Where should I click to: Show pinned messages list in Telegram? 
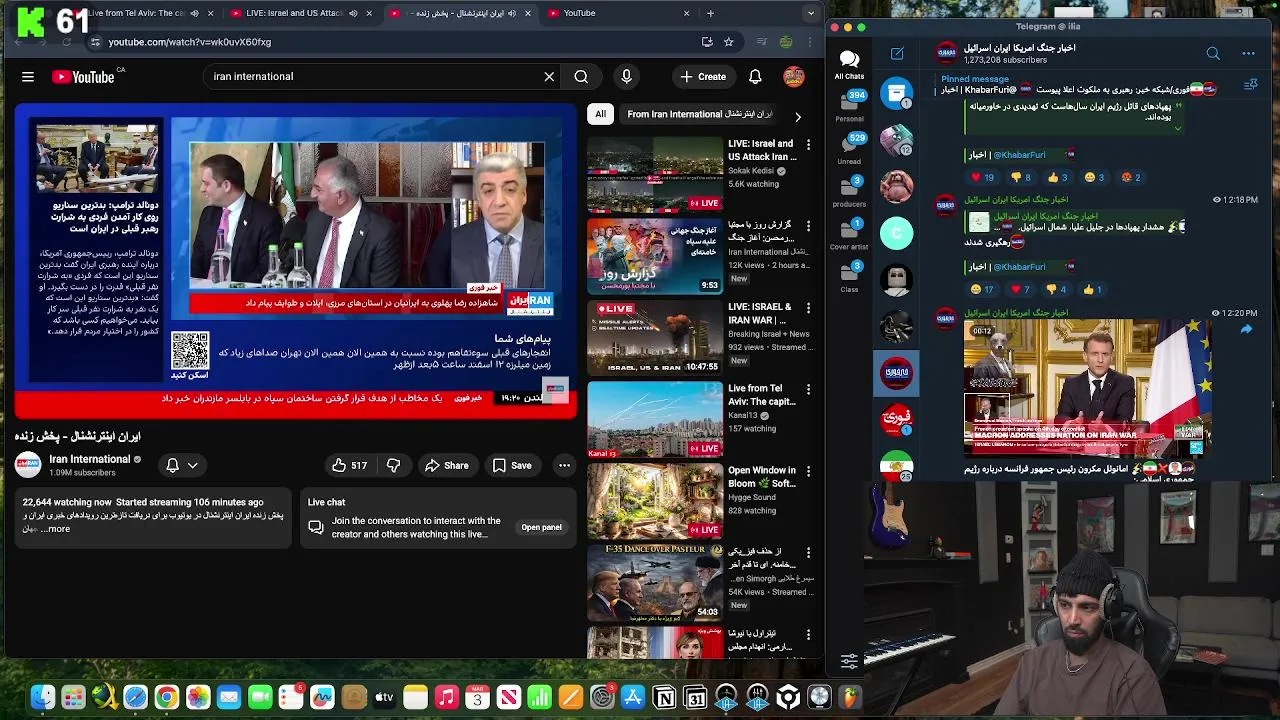1250,85
